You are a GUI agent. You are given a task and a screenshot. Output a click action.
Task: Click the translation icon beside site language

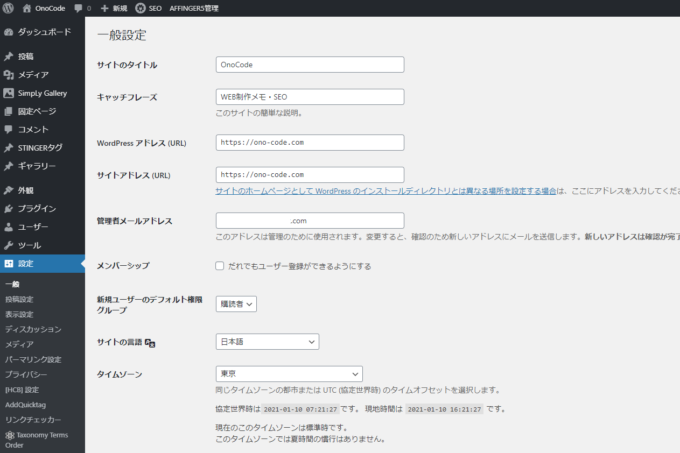[x=150, y=342]
